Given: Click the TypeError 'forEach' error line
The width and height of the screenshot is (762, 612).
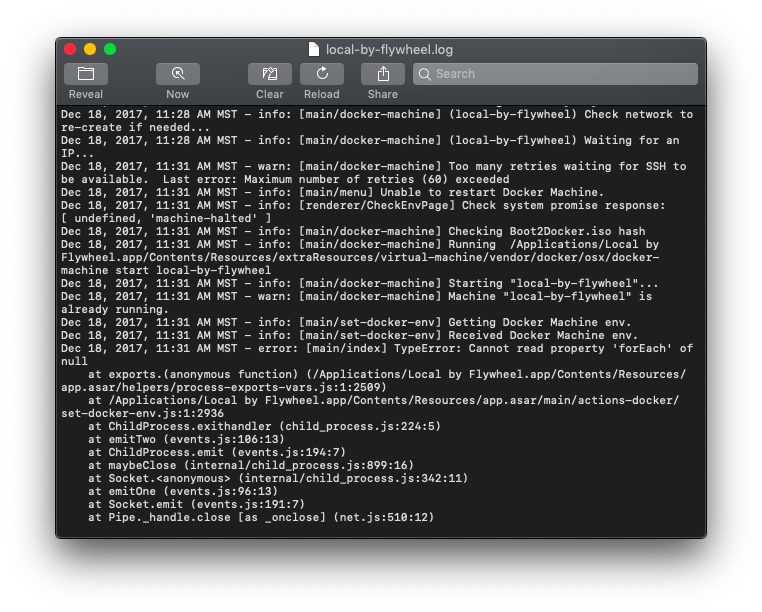Looking at the screenshot, I should pos(377,349).
